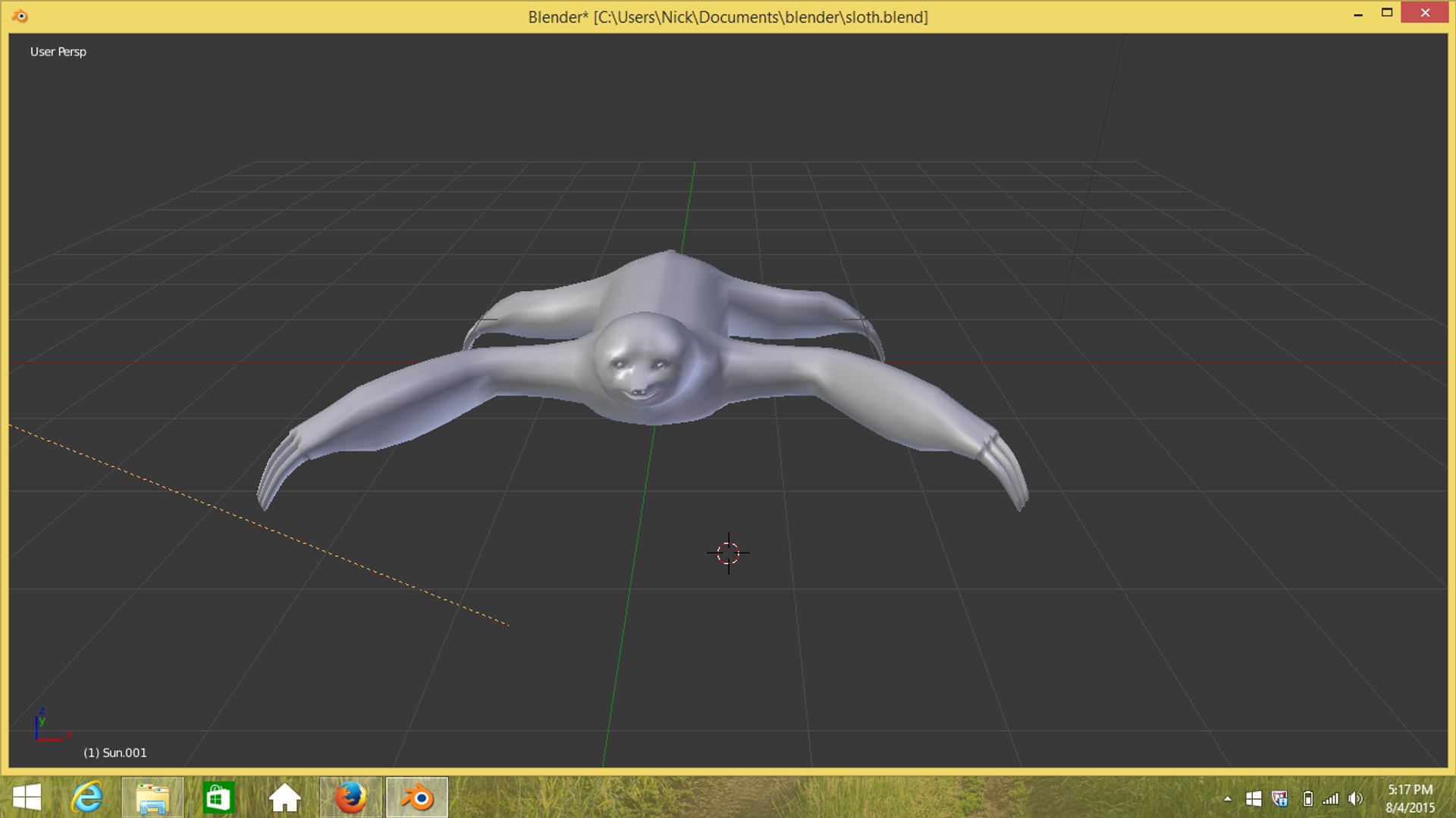The width and height of the screenshot is (1456, 818).
Task: Click the XYZ axis indicator in viewport corner
Action: (x=52, y=725)
